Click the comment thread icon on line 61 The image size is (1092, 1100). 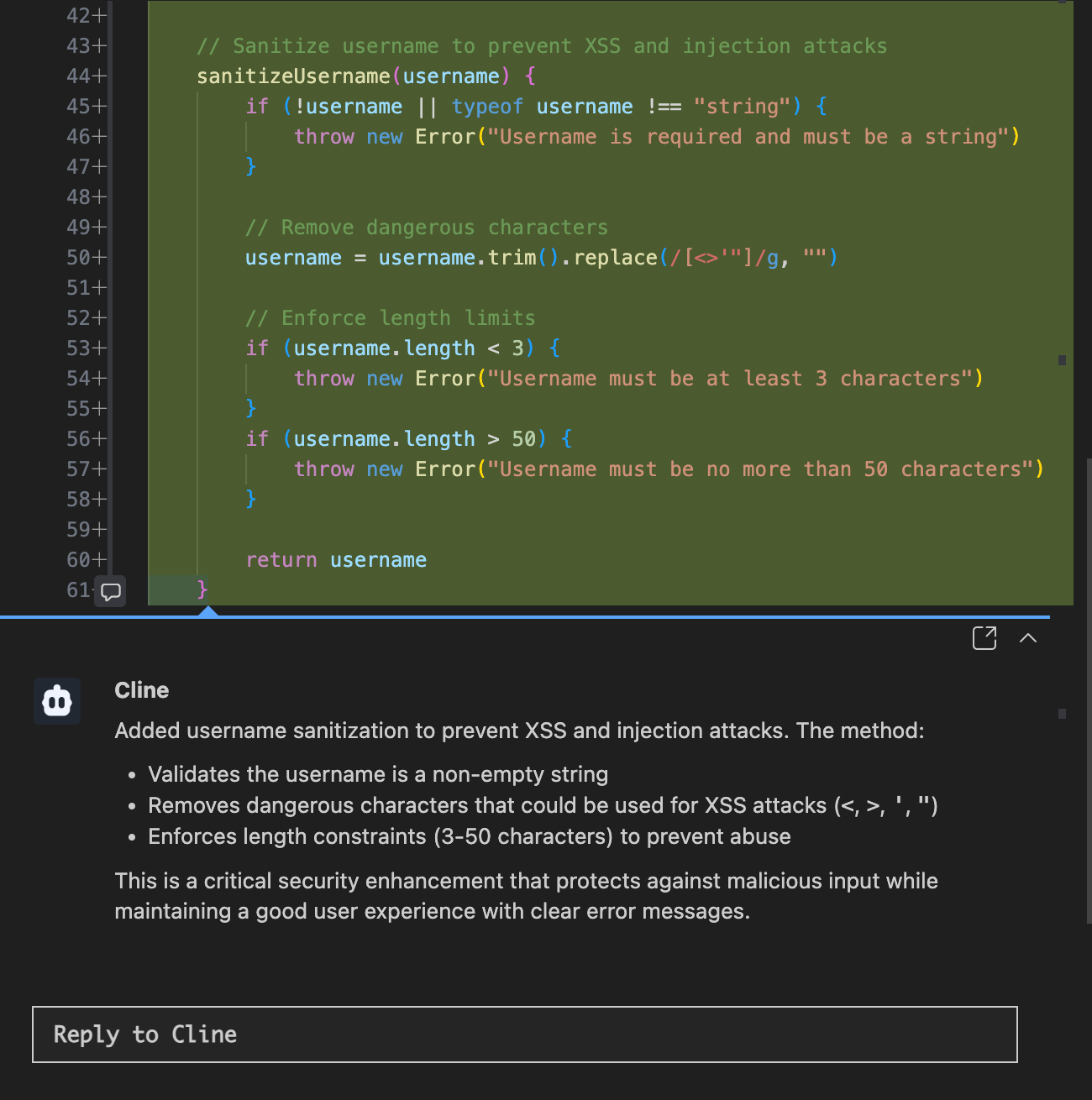(110, 591)
